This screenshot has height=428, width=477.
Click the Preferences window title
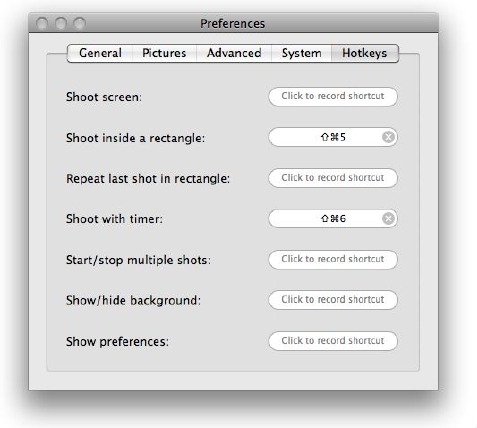pos(232,24)
